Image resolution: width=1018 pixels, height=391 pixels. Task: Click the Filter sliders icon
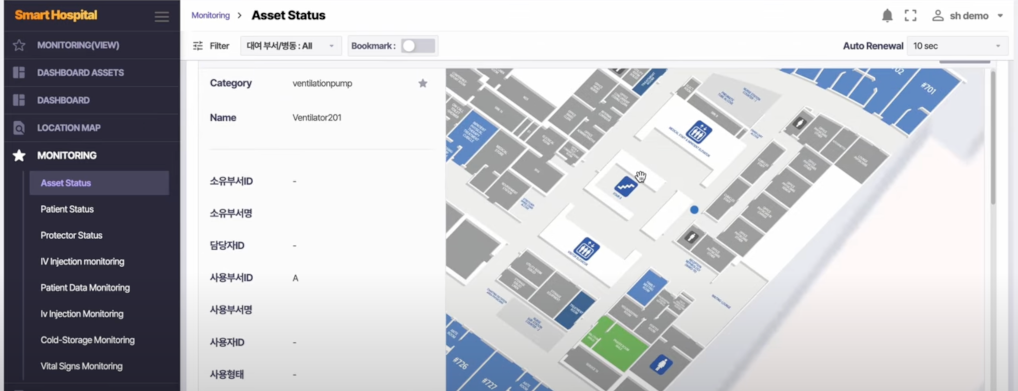[x=198, y=46]
